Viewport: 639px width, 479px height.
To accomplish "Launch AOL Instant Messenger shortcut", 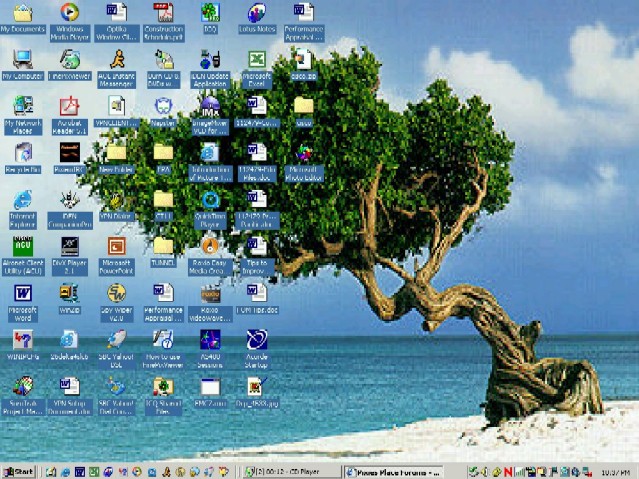I will (116, 60).
